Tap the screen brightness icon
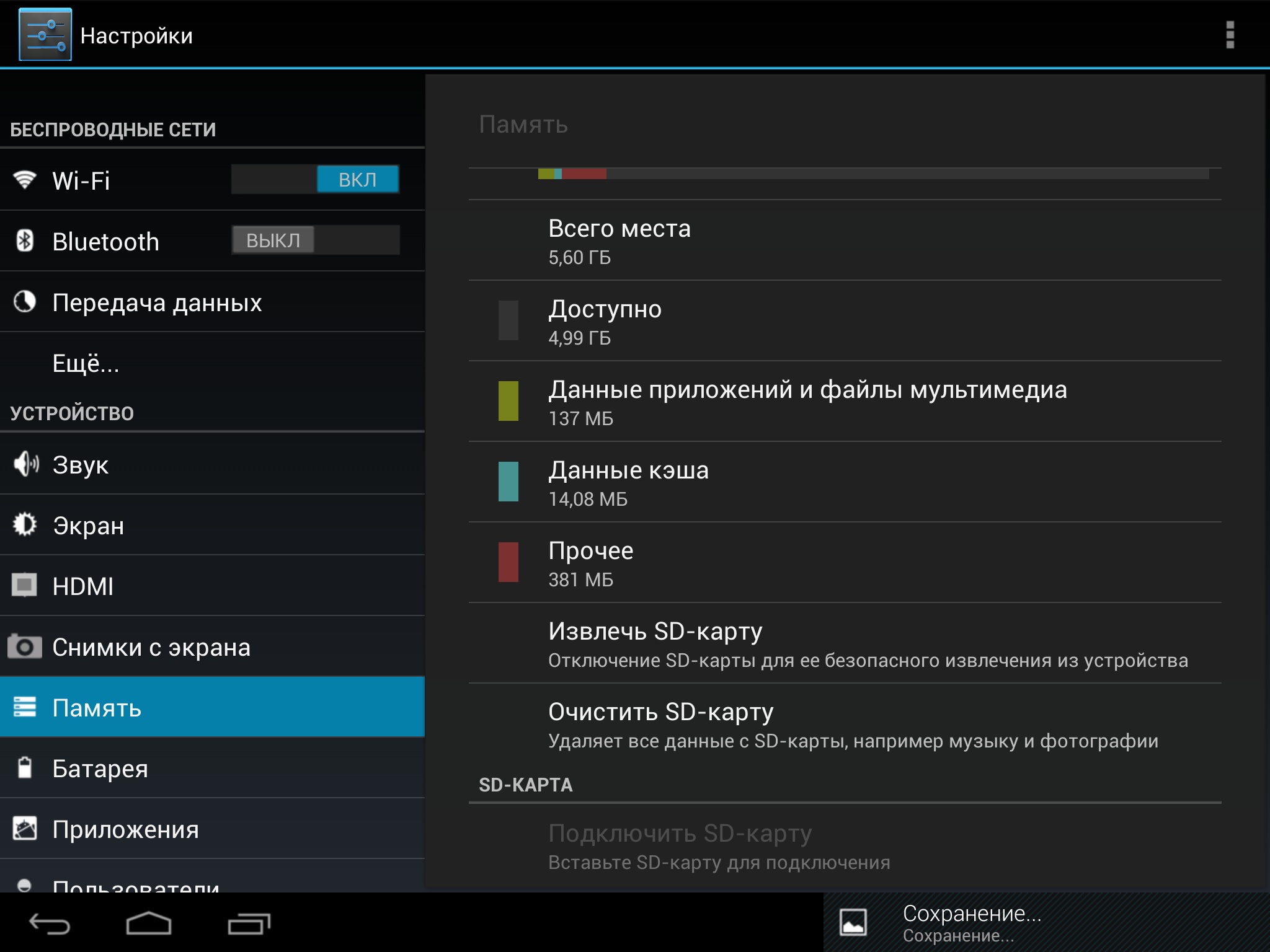The image size is (1270, 952). [25, 524]
